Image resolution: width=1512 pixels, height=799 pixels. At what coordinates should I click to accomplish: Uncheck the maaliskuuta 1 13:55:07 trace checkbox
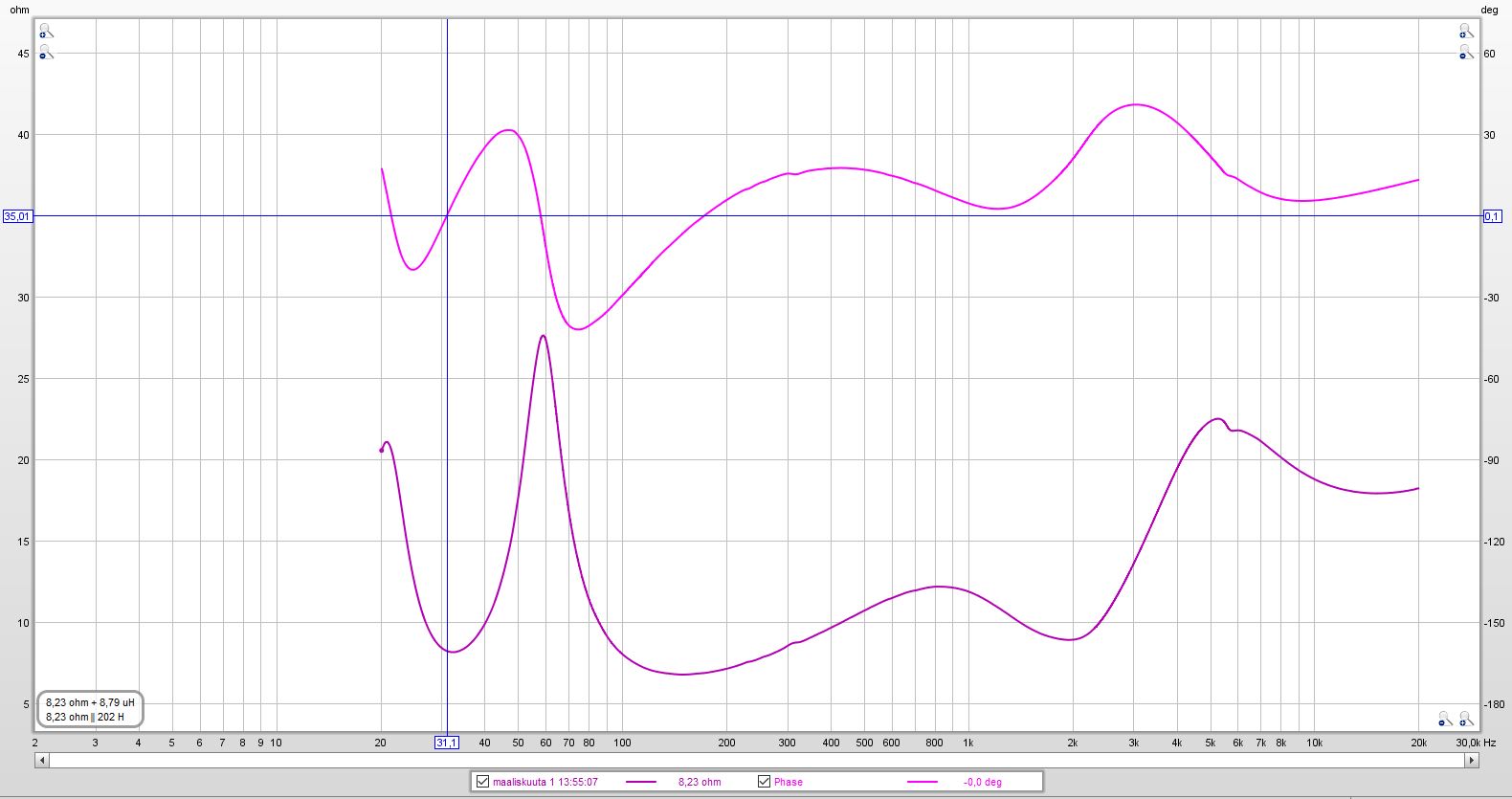click(482, 782)
